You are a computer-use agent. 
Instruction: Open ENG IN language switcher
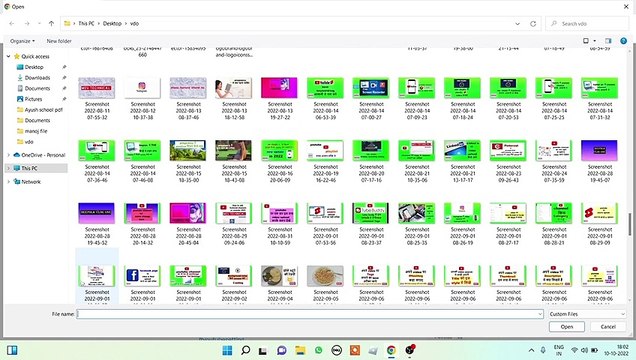[x=559, y=350]
